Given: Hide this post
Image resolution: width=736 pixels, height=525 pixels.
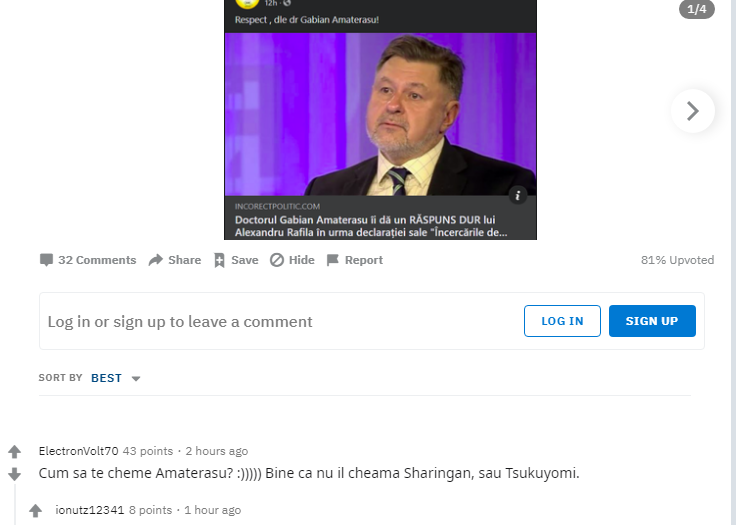Looking at the screenshot, I should pyautogui.click(x=292, y=260).
